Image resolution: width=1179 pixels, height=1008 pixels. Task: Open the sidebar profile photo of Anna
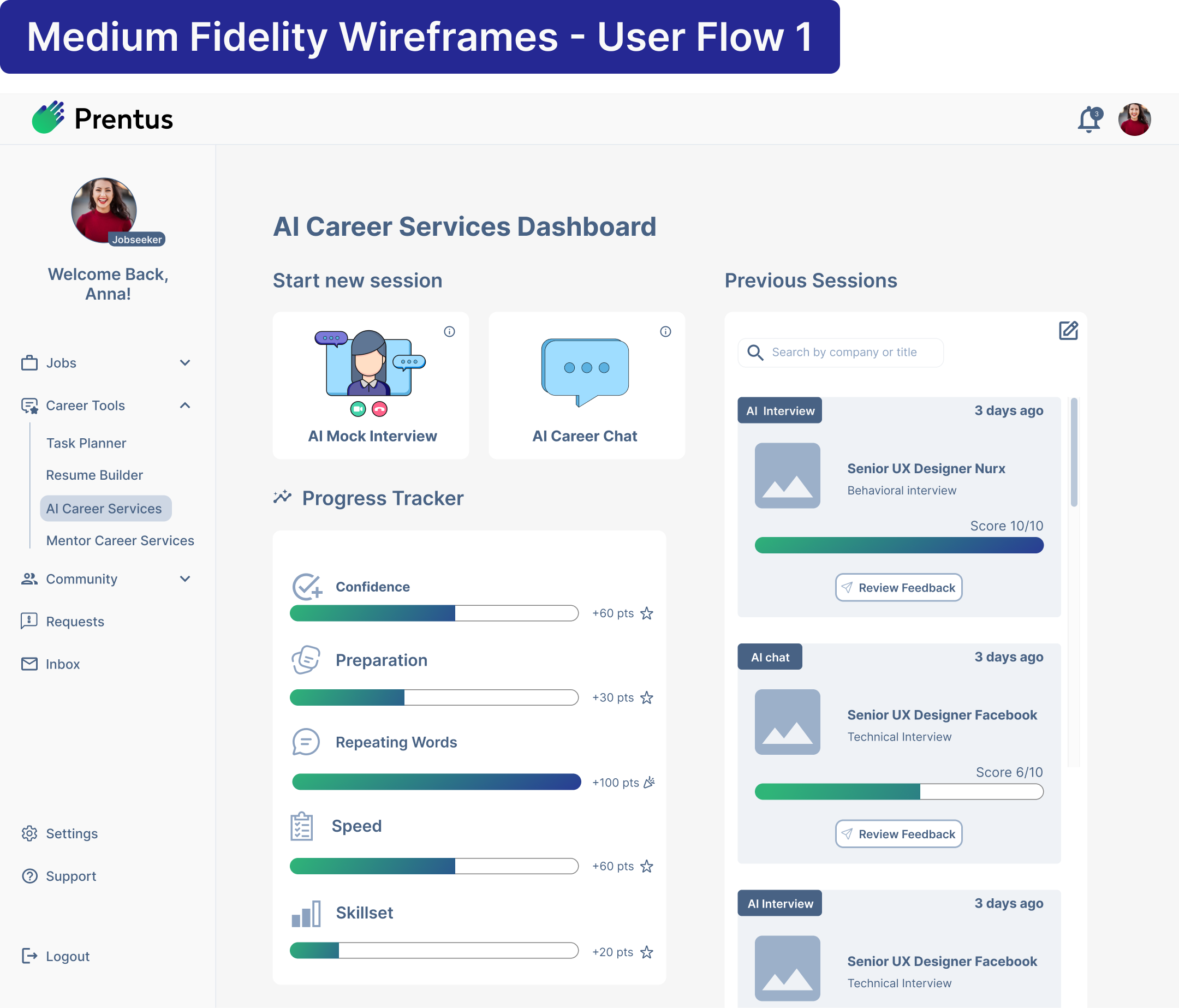104,211
